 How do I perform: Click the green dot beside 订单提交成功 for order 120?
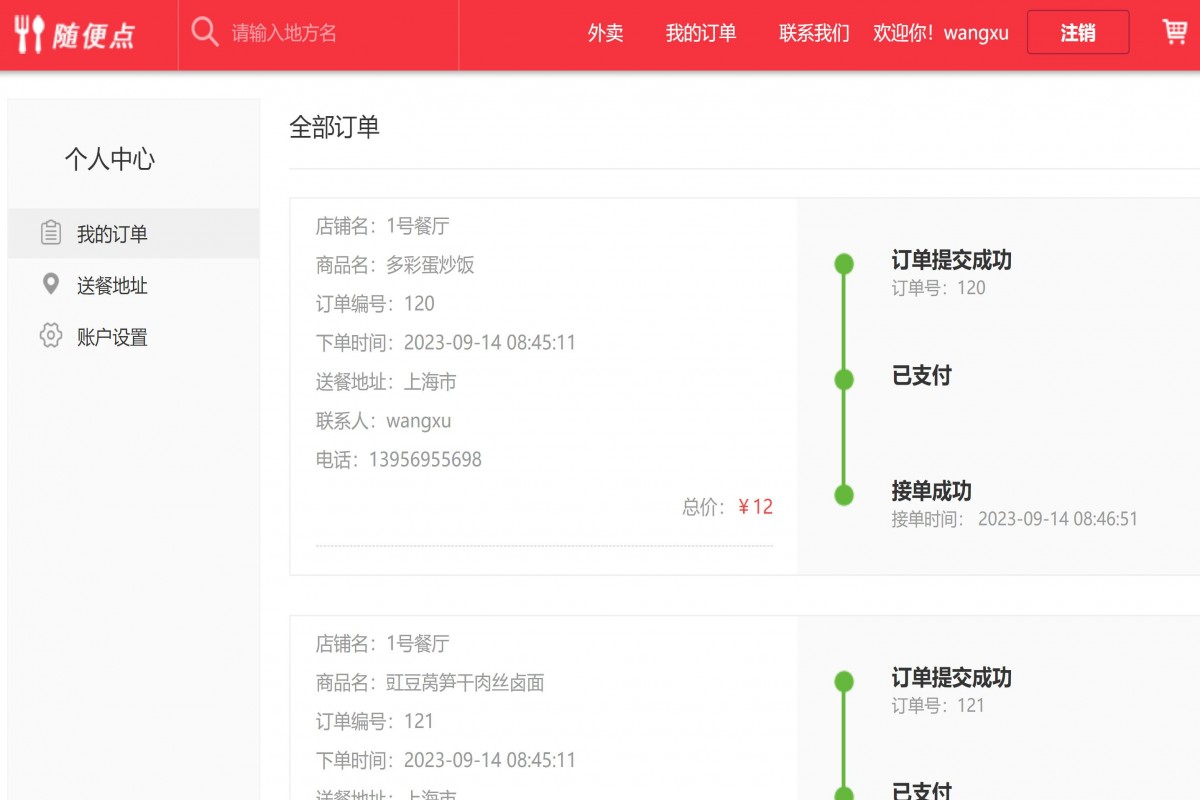[844, 263]
